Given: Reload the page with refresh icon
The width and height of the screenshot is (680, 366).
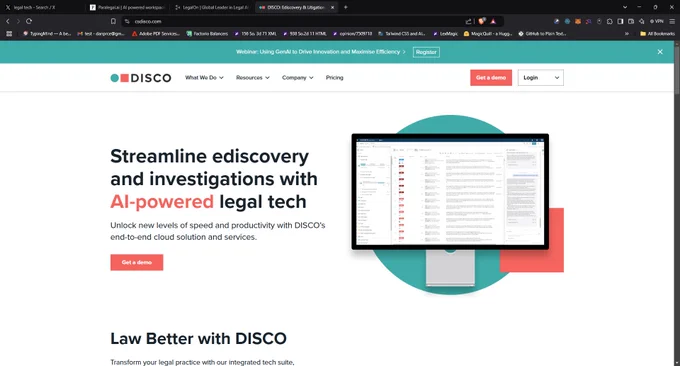Looking at the screenshot, I should pos(29,21).
